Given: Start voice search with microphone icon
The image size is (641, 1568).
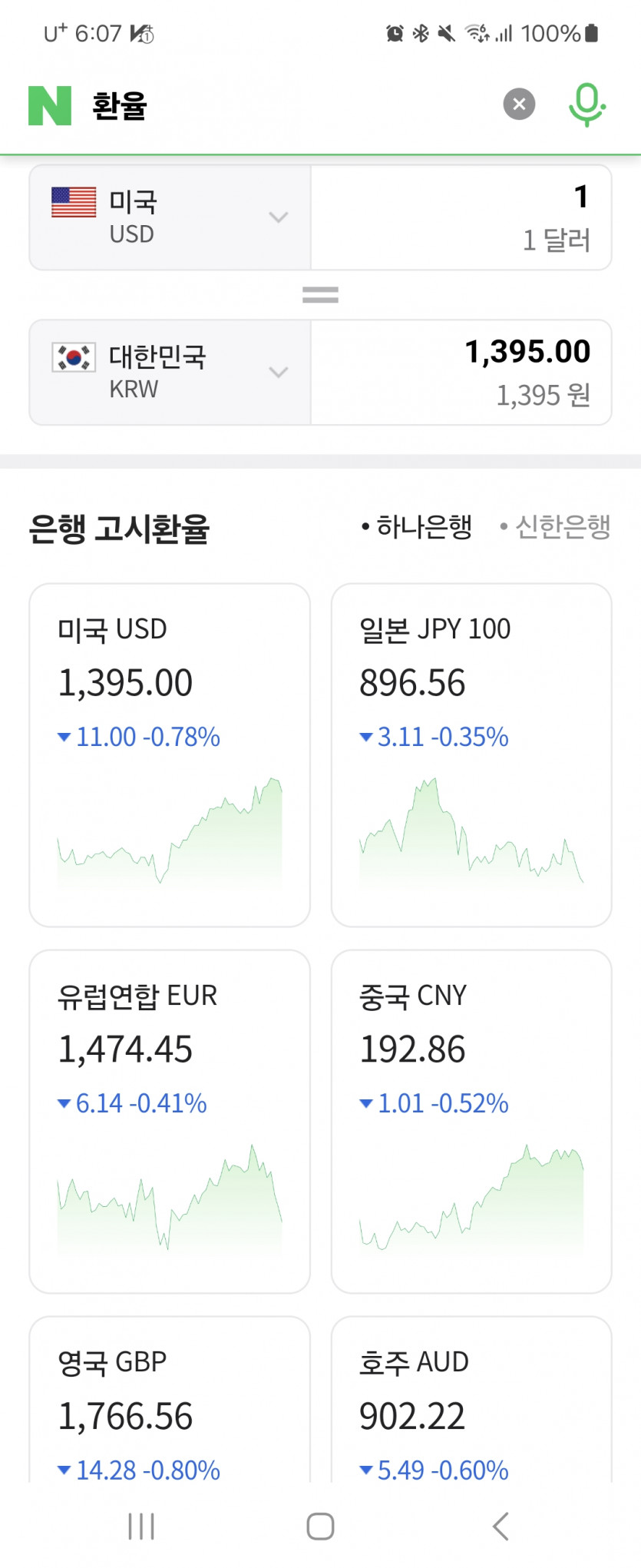Looking at the screenshot, I should point(587,104).
